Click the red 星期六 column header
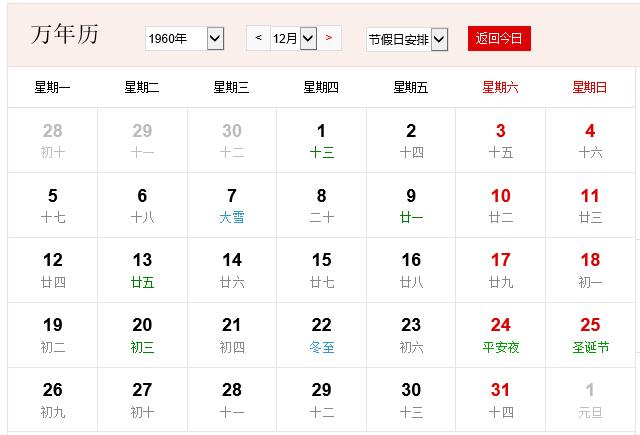 (500, 87)
